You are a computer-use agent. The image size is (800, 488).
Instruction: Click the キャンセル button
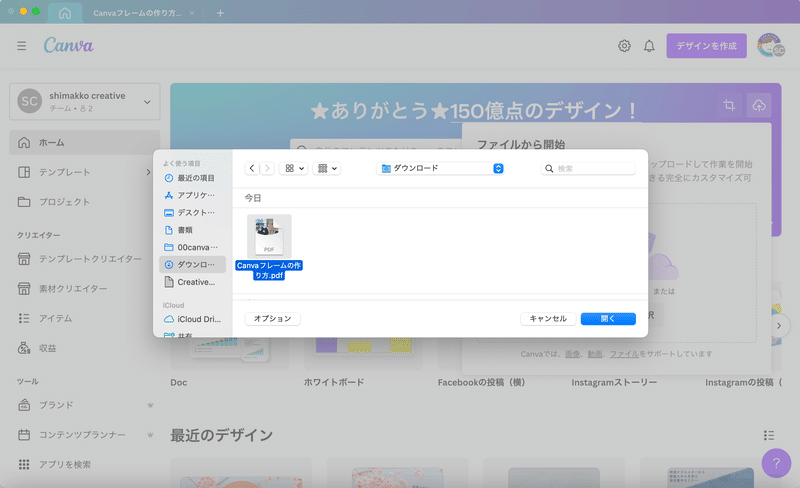[548, 319]
